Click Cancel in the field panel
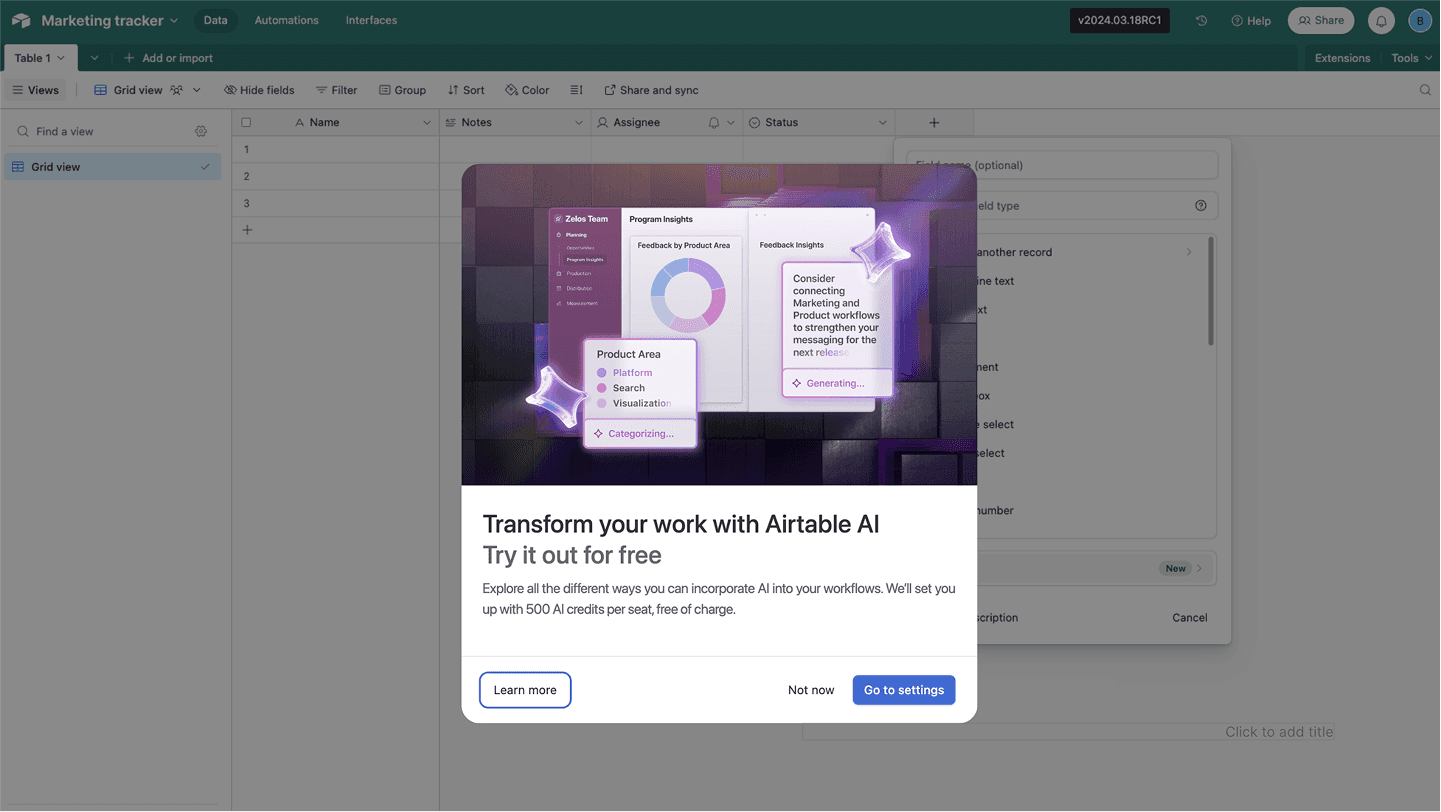Viewport: 1441px width, 812px height. click(1190, 617)
